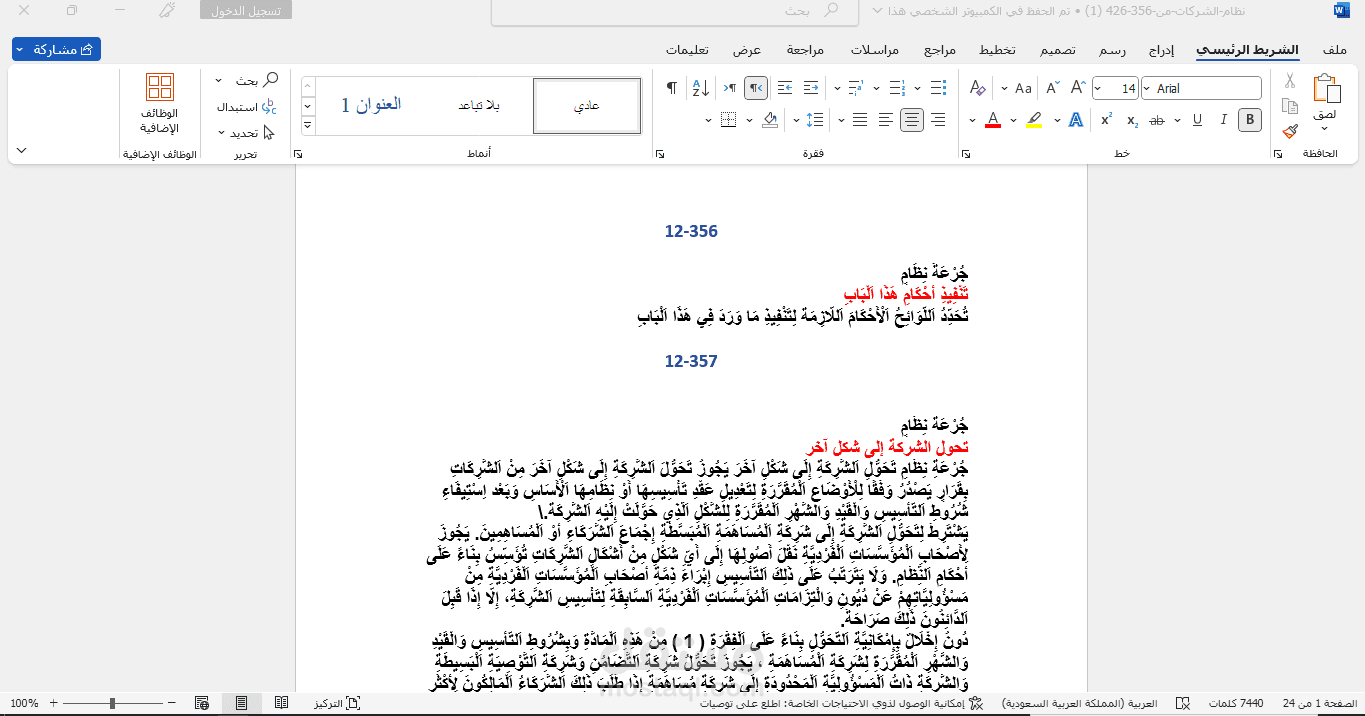Viewport: 1365px width, 716px height.
Task: Toggle Show/Hide paragraph marks
Action: (x=671, y=88)
